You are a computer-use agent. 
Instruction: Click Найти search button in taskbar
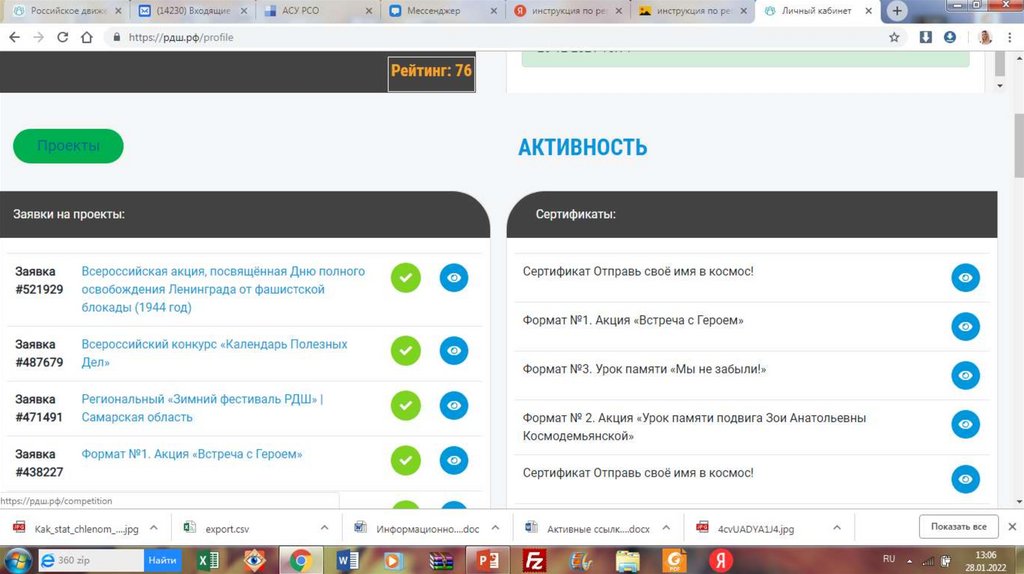point(162,560)
